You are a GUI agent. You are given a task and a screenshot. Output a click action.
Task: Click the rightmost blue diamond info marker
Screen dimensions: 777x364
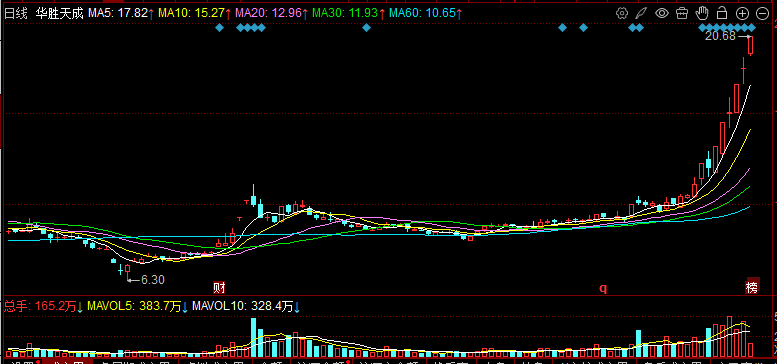(x=752, y=28)
